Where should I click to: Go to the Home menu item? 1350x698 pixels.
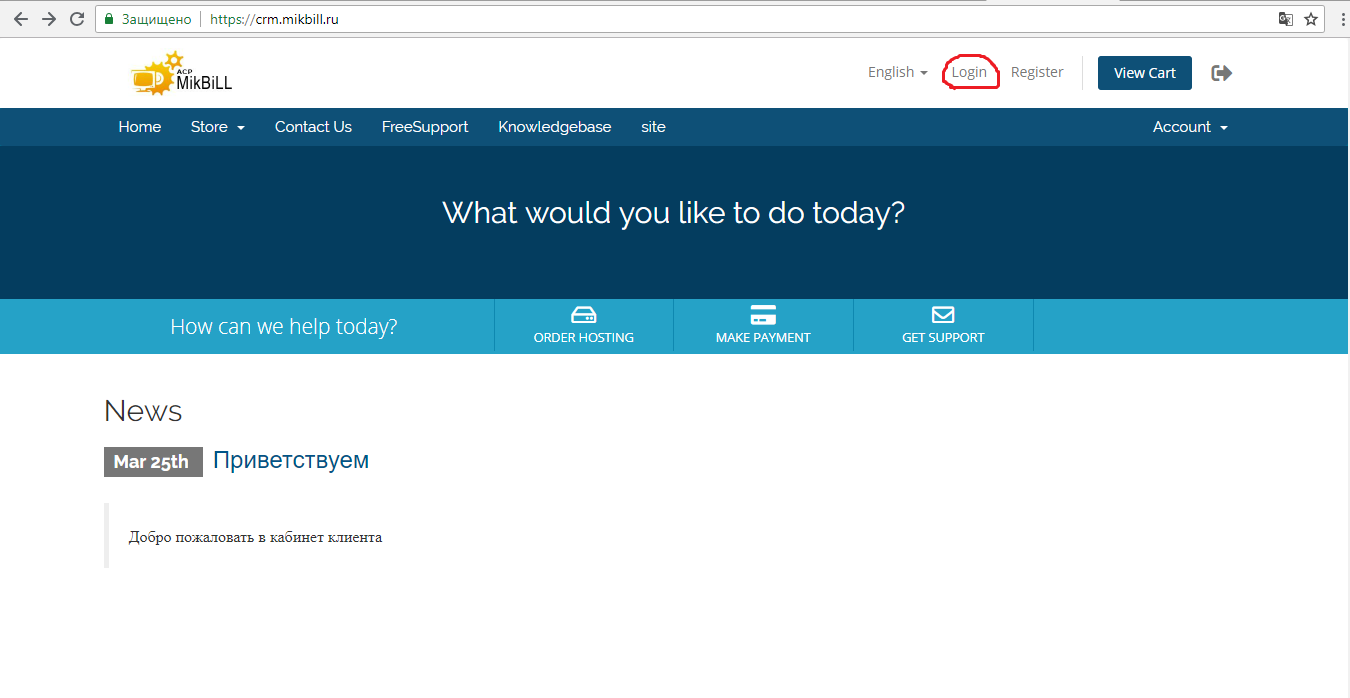[x=139, y=127]
